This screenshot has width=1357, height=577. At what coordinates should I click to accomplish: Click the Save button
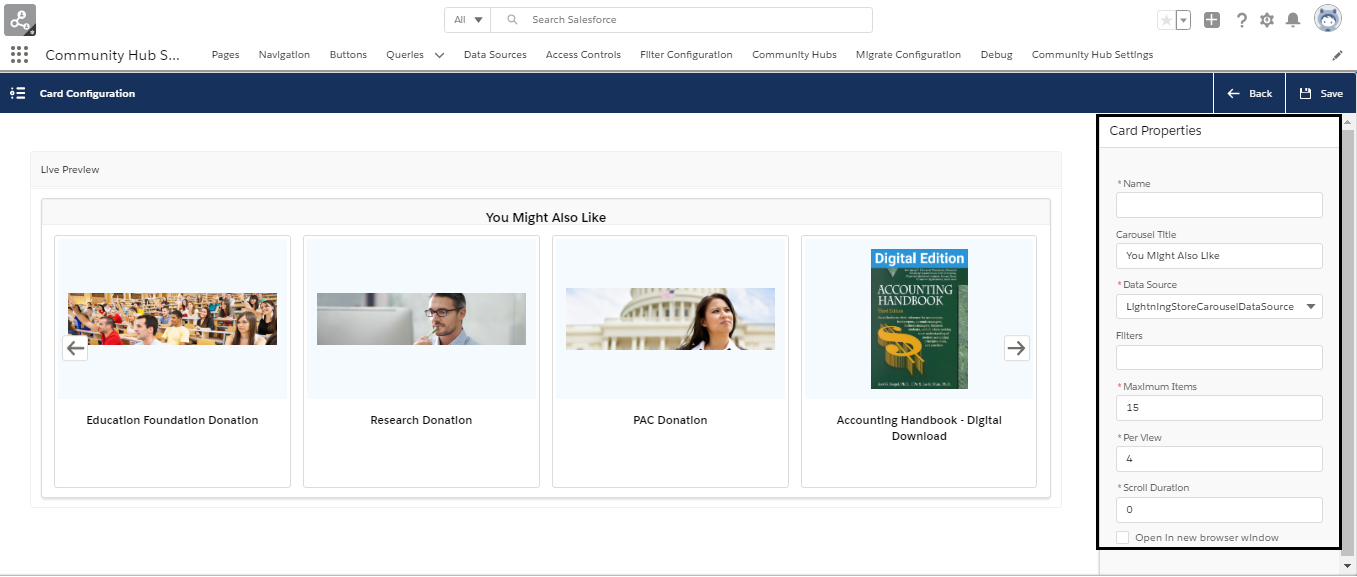[x=1321, y=93]
